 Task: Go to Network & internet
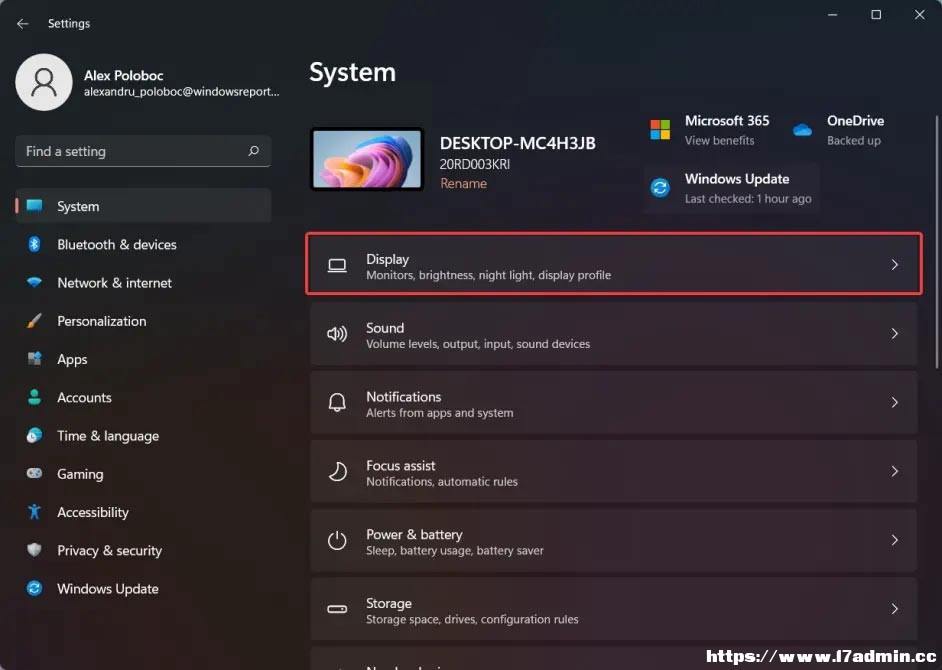143,282
